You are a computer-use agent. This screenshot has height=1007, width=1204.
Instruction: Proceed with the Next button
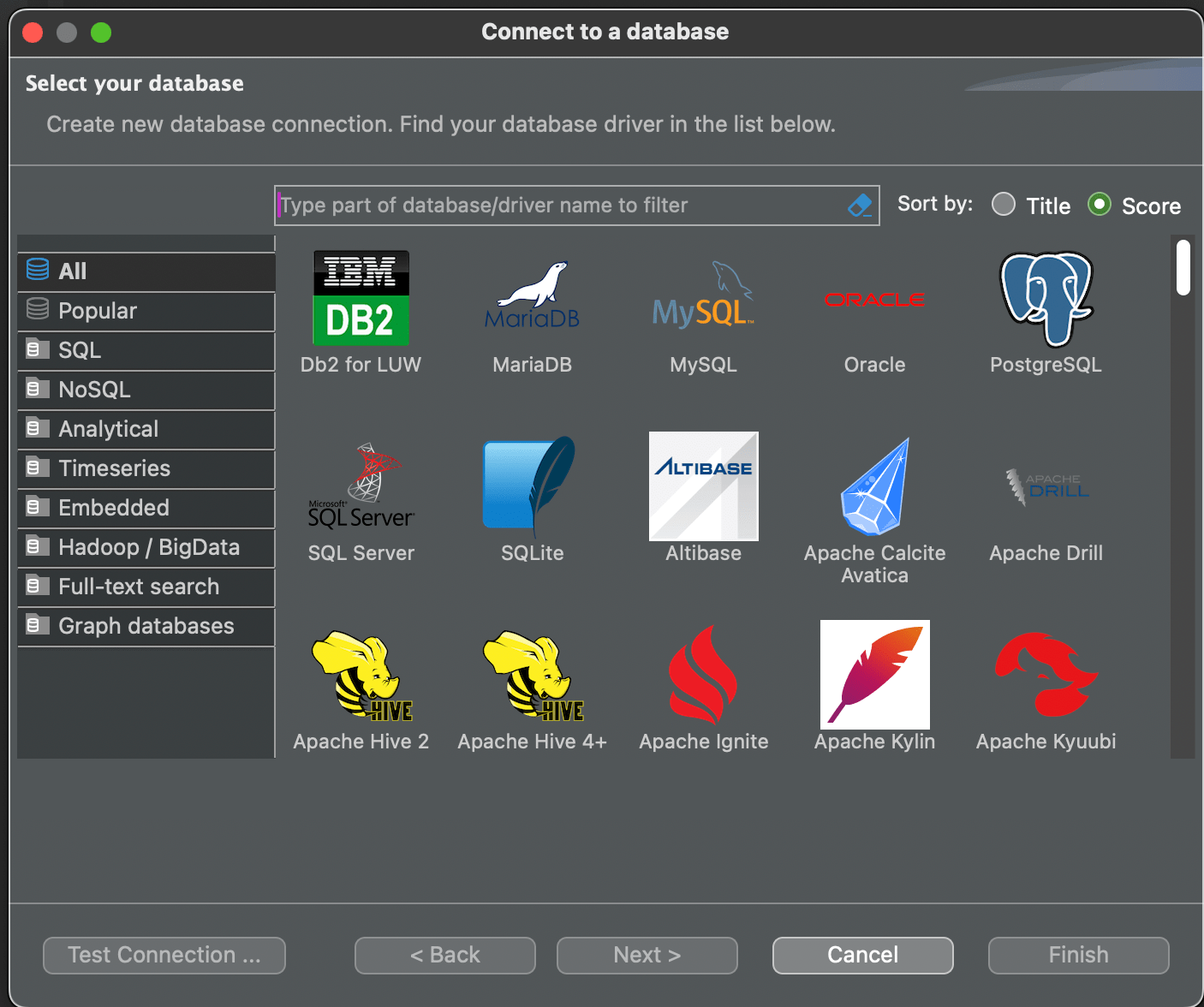point(647,955)
